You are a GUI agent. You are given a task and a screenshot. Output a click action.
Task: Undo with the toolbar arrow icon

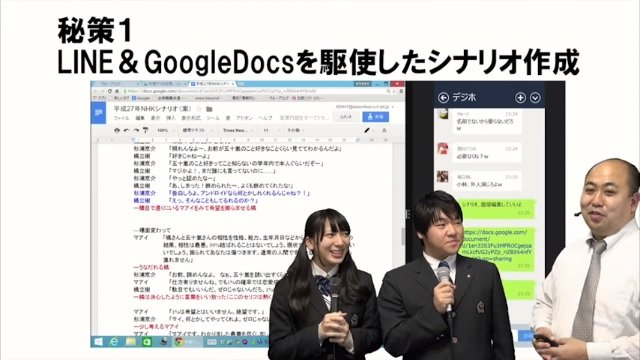[127, 130]
